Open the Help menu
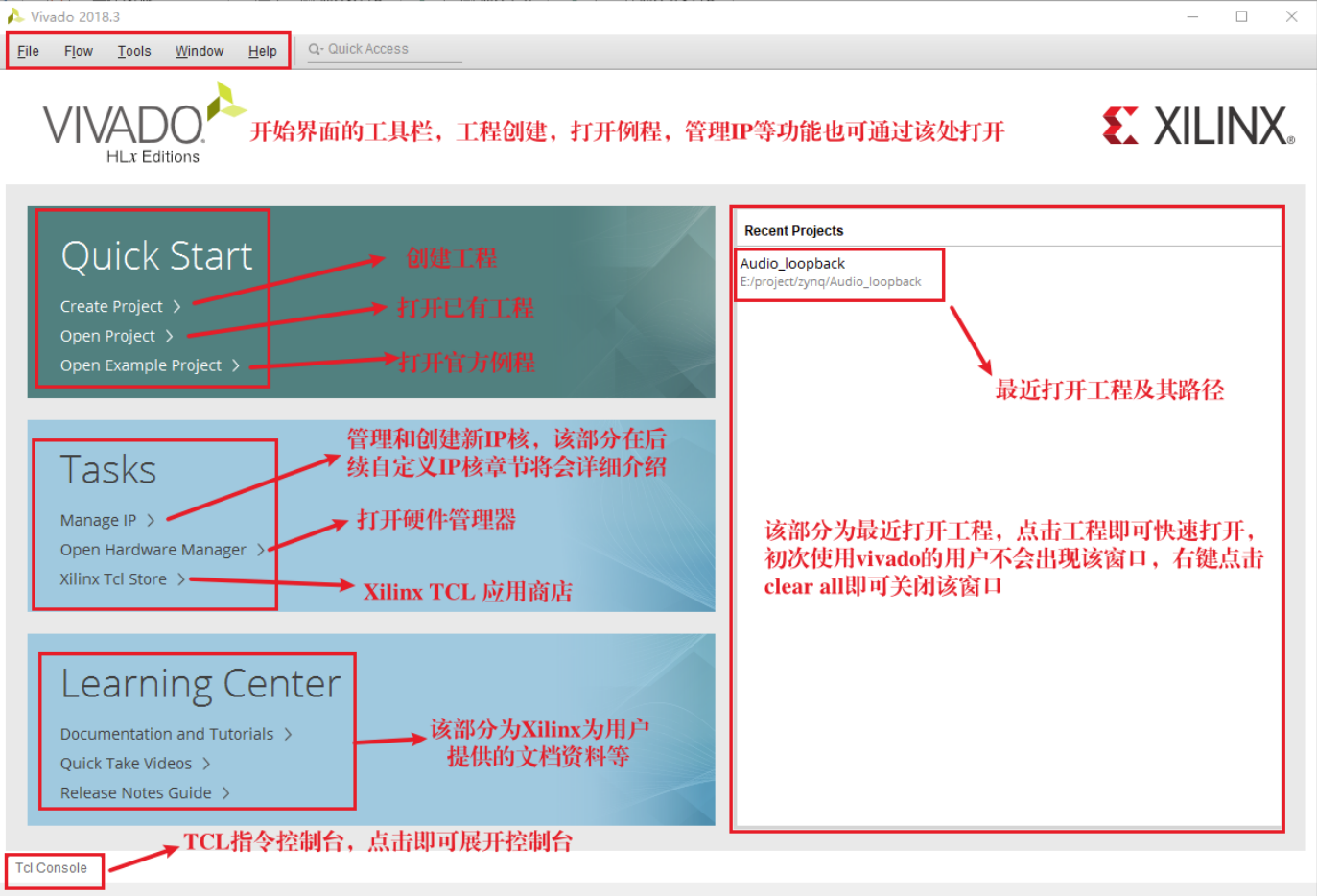1317x896 pixels. [x=263, y=51]
